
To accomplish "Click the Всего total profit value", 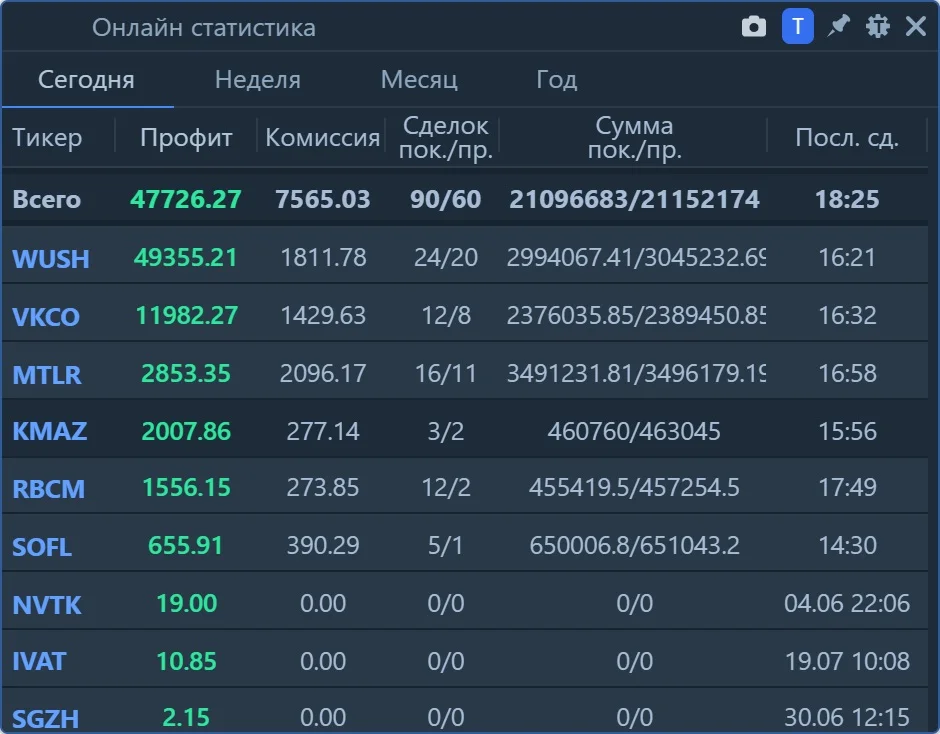I will pyautogui.click(x=186, y=200).
